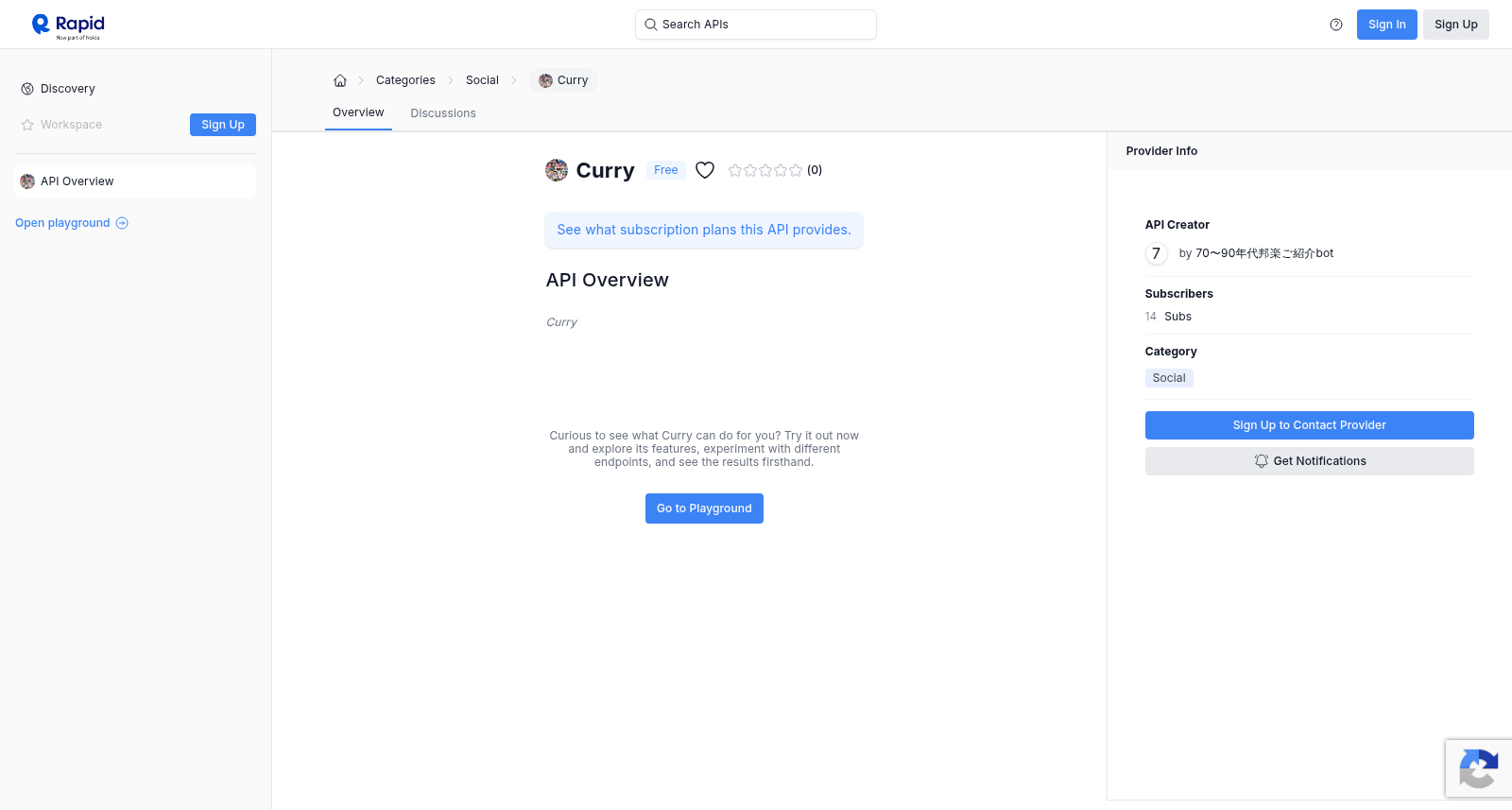Click the 14 Subs subscriber count
Viewport: 1512px width, 810px height.
click(1168, 317)
